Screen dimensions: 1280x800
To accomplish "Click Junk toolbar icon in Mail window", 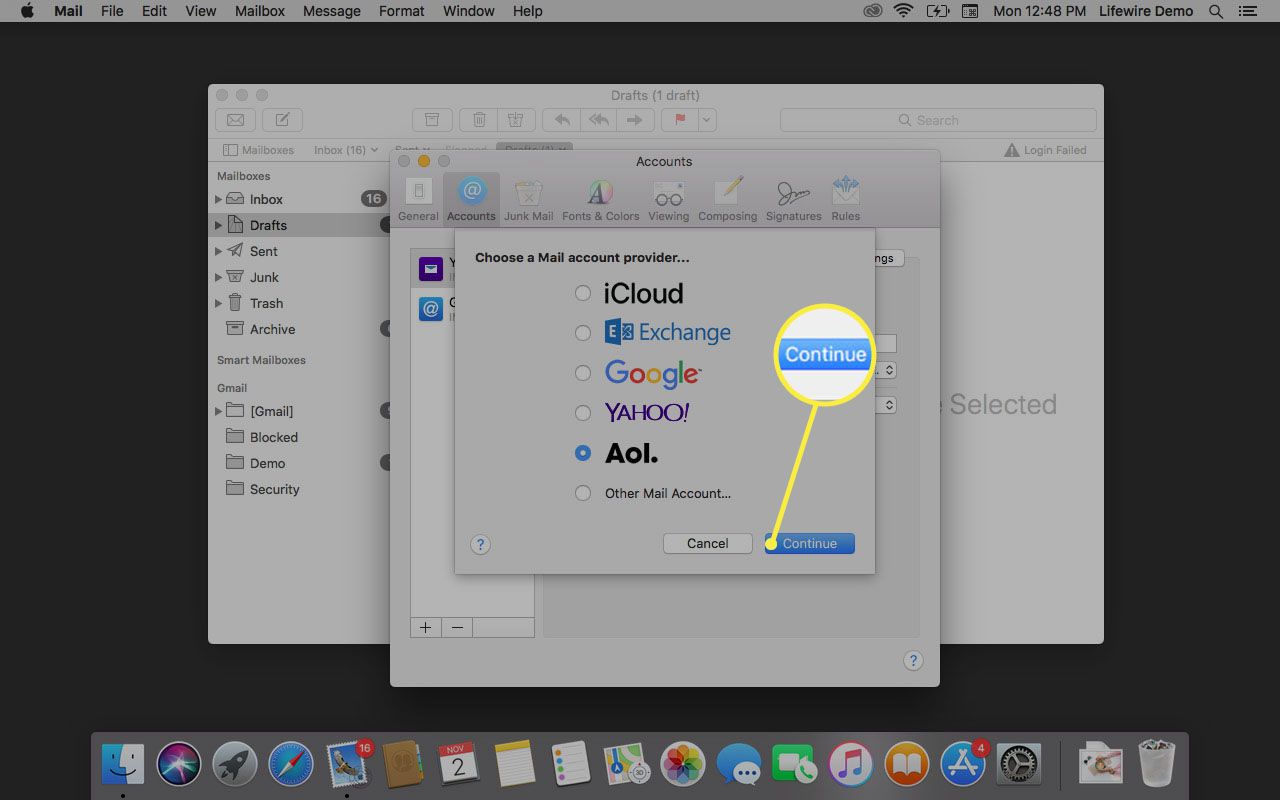I will (515, 120).
